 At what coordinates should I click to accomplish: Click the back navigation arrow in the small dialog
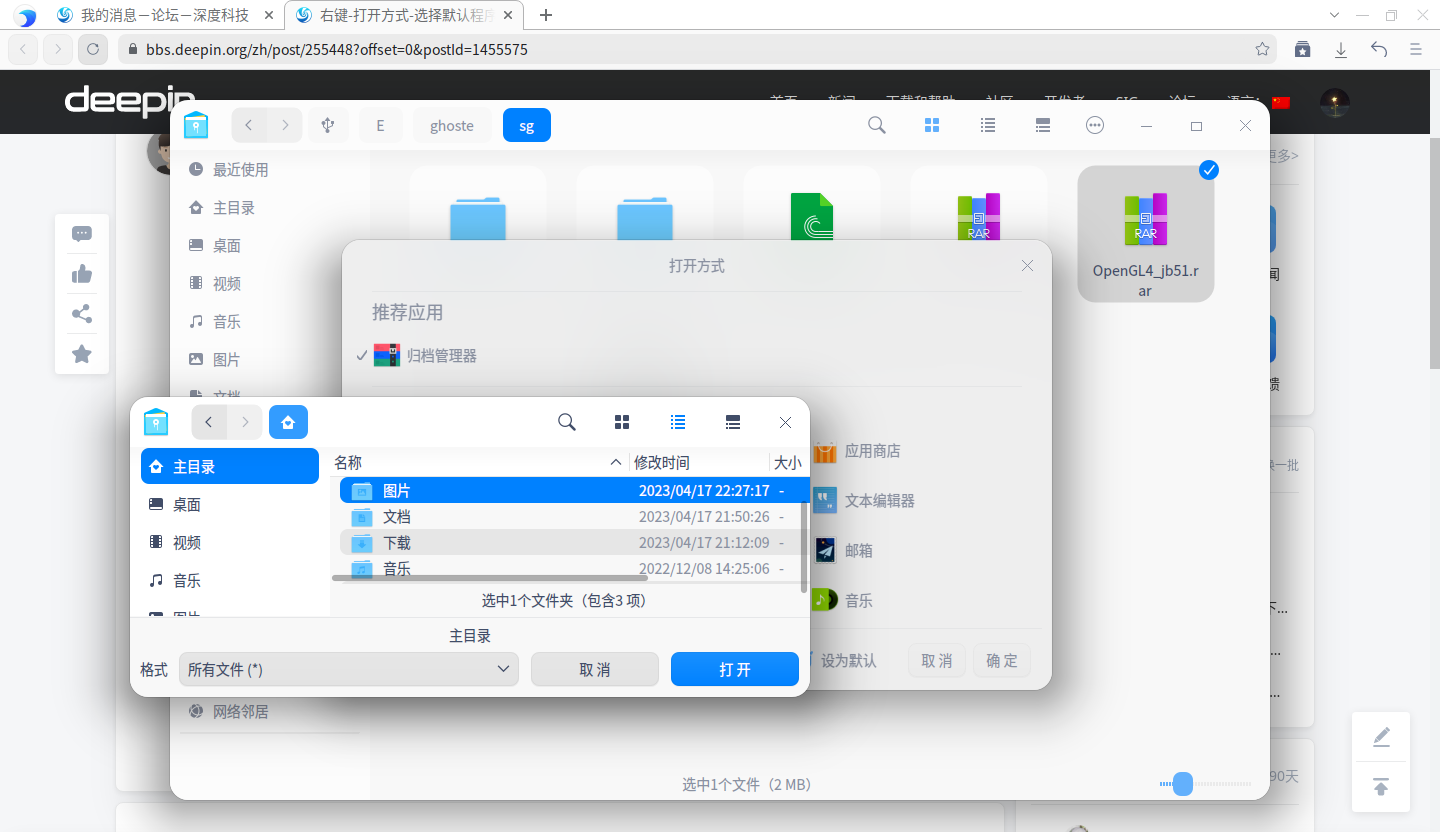tap(209, 422)
